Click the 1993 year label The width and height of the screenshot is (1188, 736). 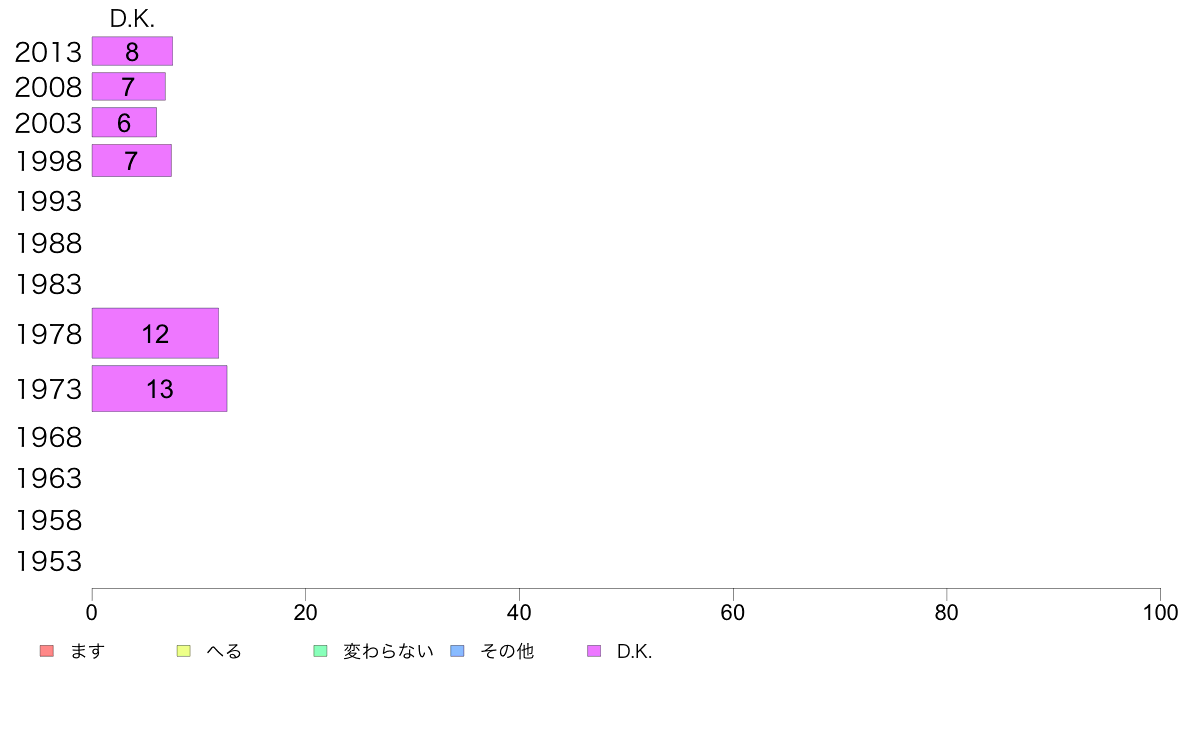[48, 202]
